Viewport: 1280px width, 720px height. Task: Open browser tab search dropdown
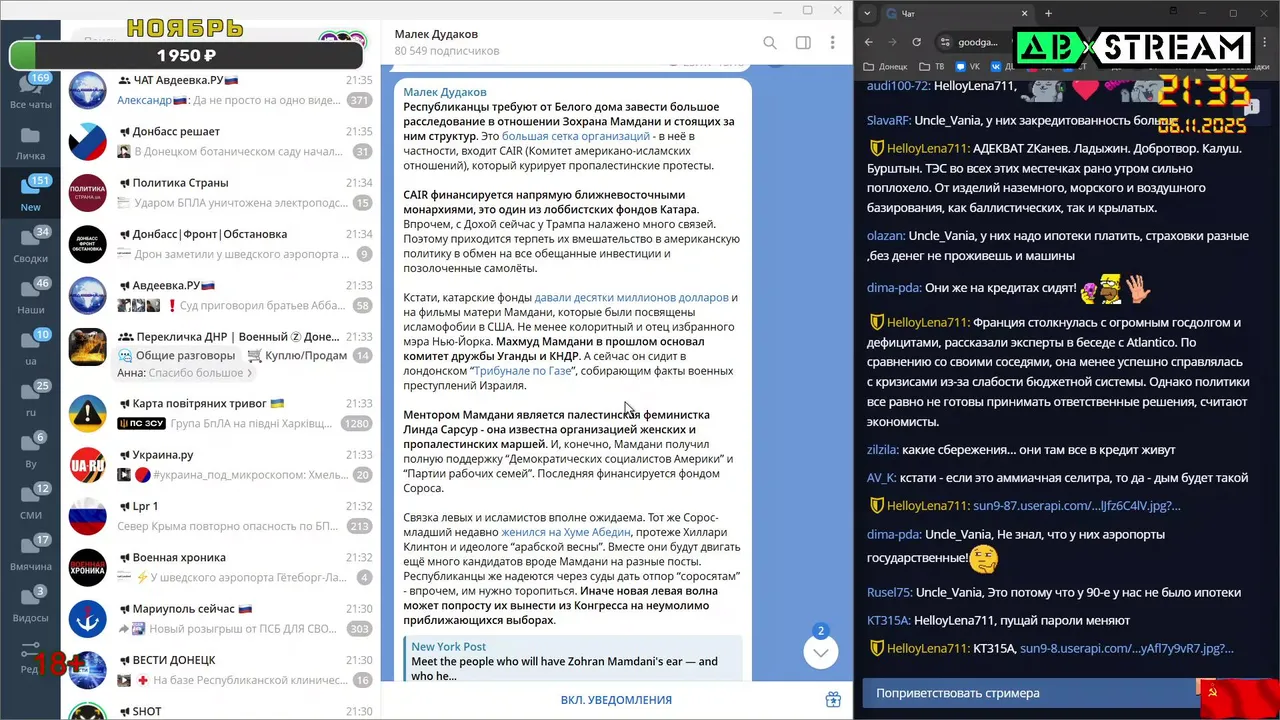click(867, 13)
